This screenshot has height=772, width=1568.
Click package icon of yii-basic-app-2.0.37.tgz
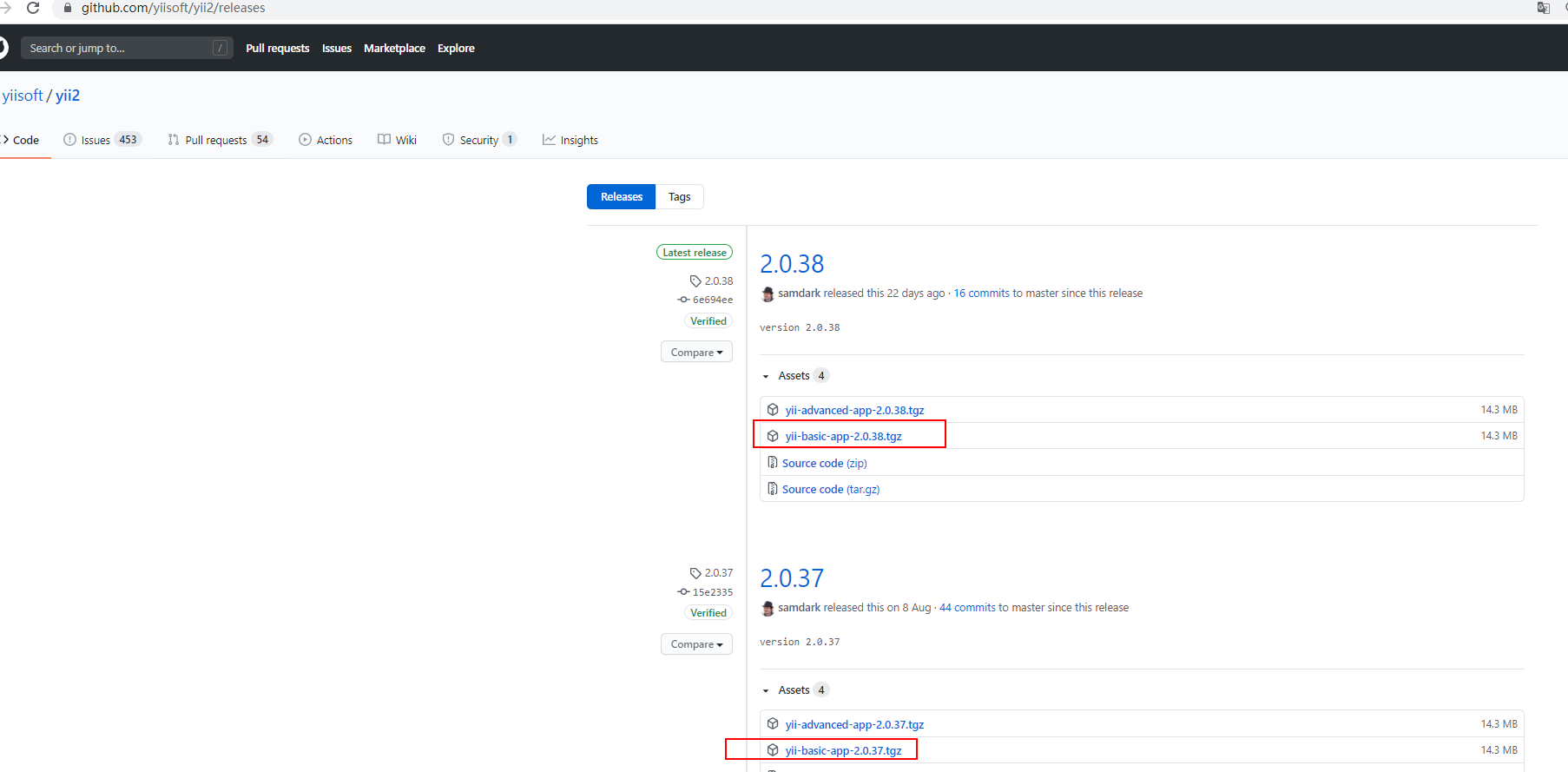[x=773, y=750]
